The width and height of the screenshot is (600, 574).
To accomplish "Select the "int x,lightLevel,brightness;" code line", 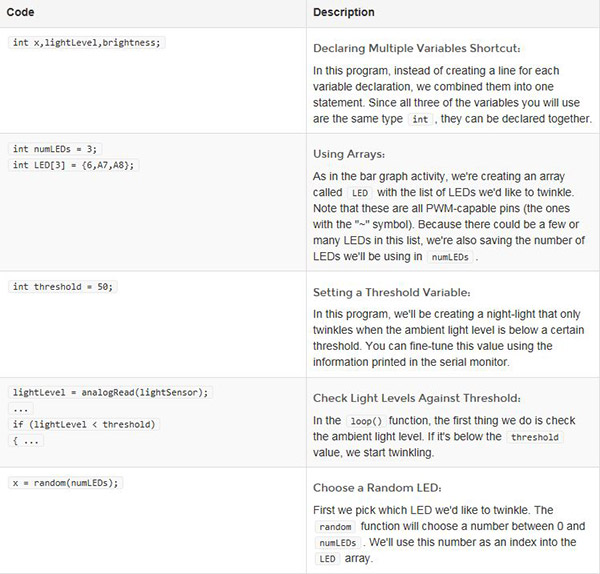I will point(85,43).
